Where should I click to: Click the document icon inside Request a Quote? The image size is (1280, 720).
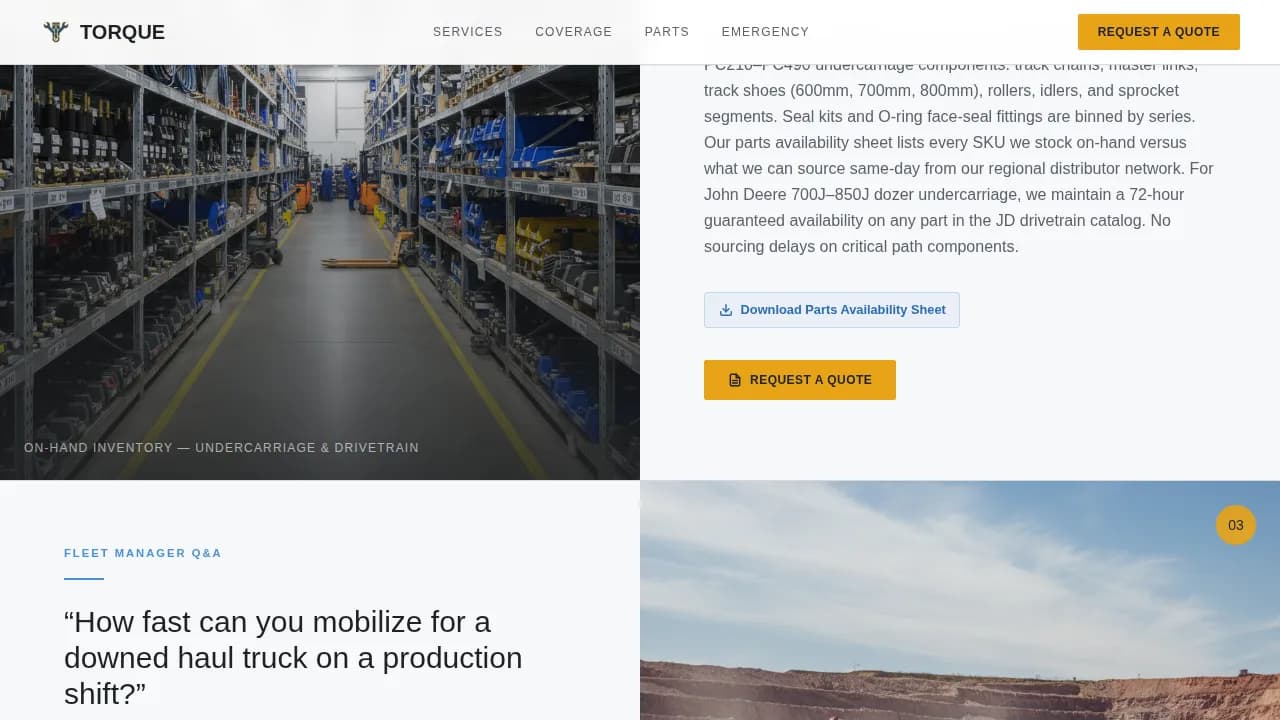point(734,379)
